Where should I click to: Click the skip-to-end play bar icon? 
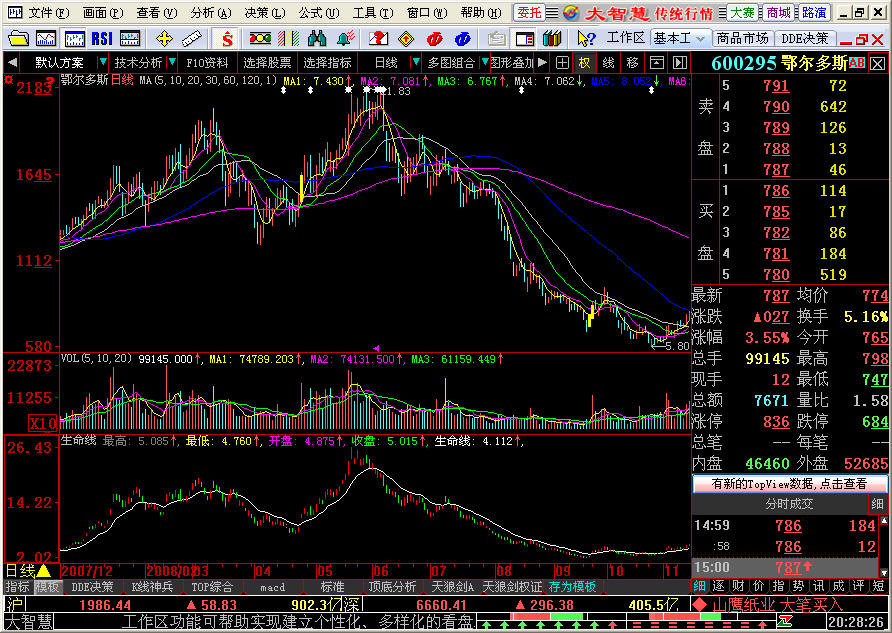coord(680,63)
